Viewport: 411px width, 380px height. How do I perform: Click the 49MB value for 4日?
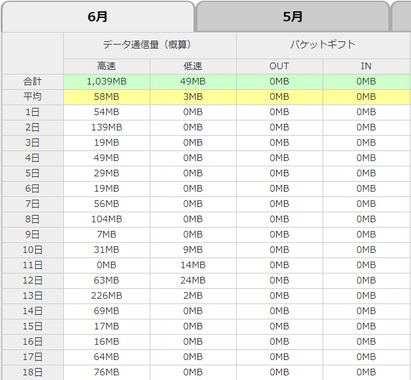pyautogui.click(x=107, y=158)
